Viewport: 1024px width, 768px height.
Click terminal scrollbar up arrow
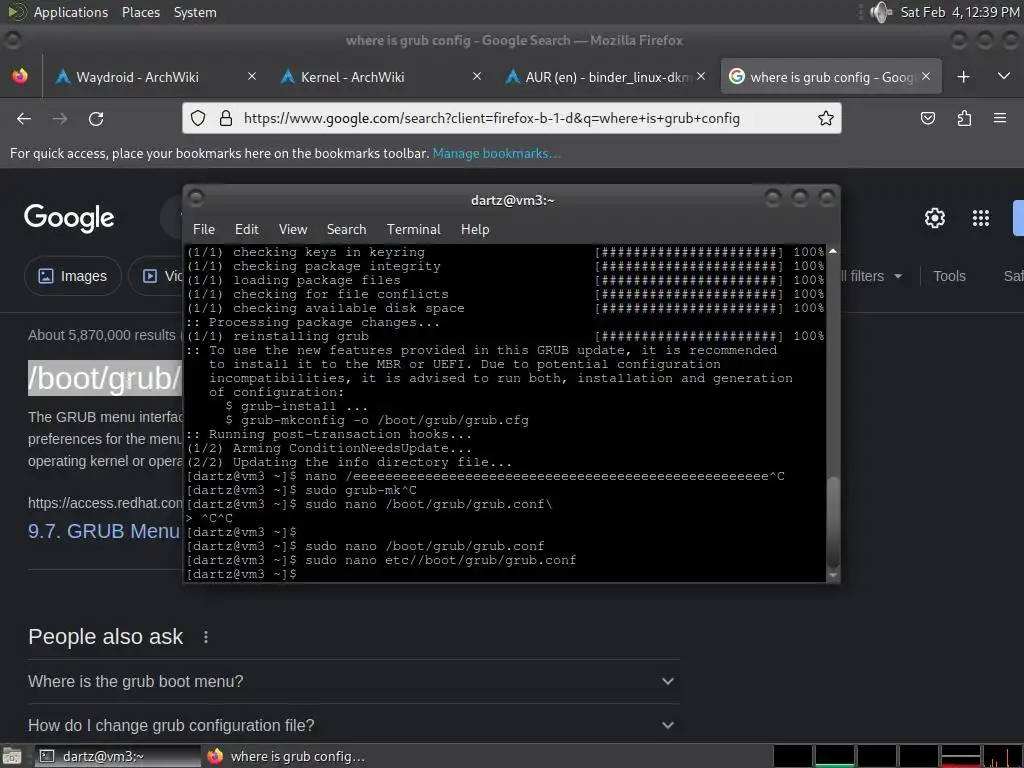coord(833,251)
